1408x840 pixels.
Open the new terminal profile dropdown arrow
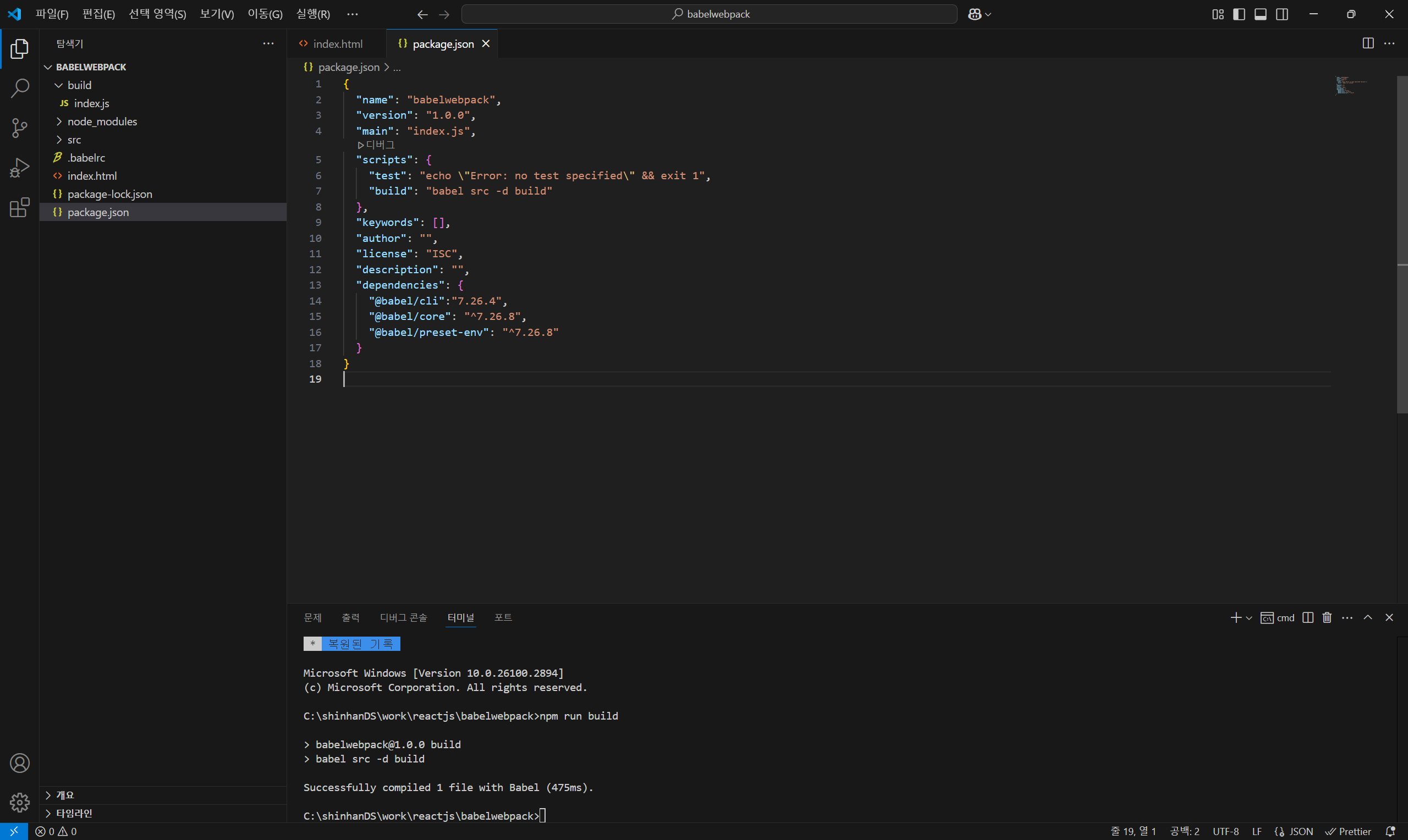pos(1249,618)
